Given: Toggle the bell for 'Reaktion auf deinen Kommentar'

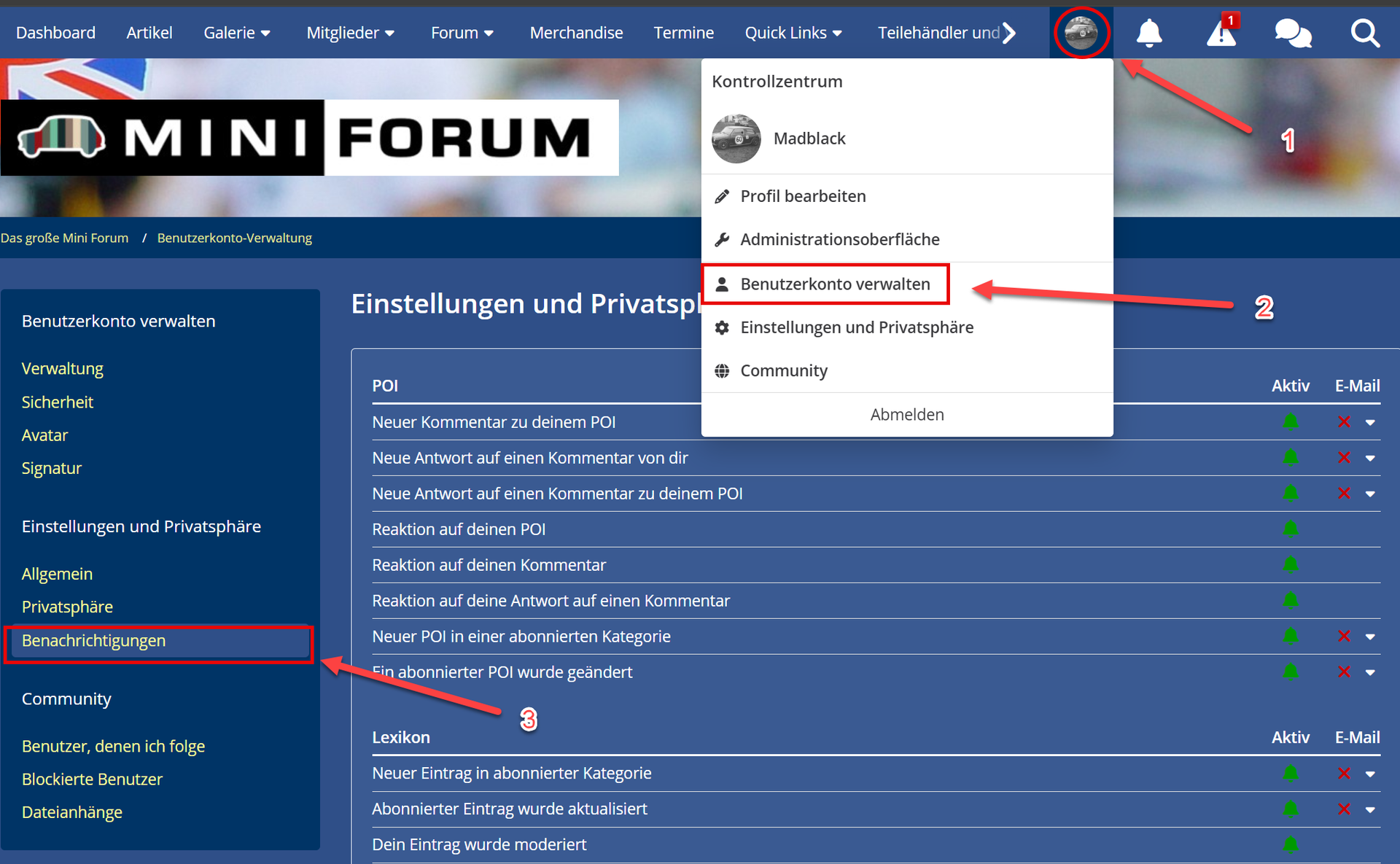Looking at the screenshot, I should tap(1290, 565).
